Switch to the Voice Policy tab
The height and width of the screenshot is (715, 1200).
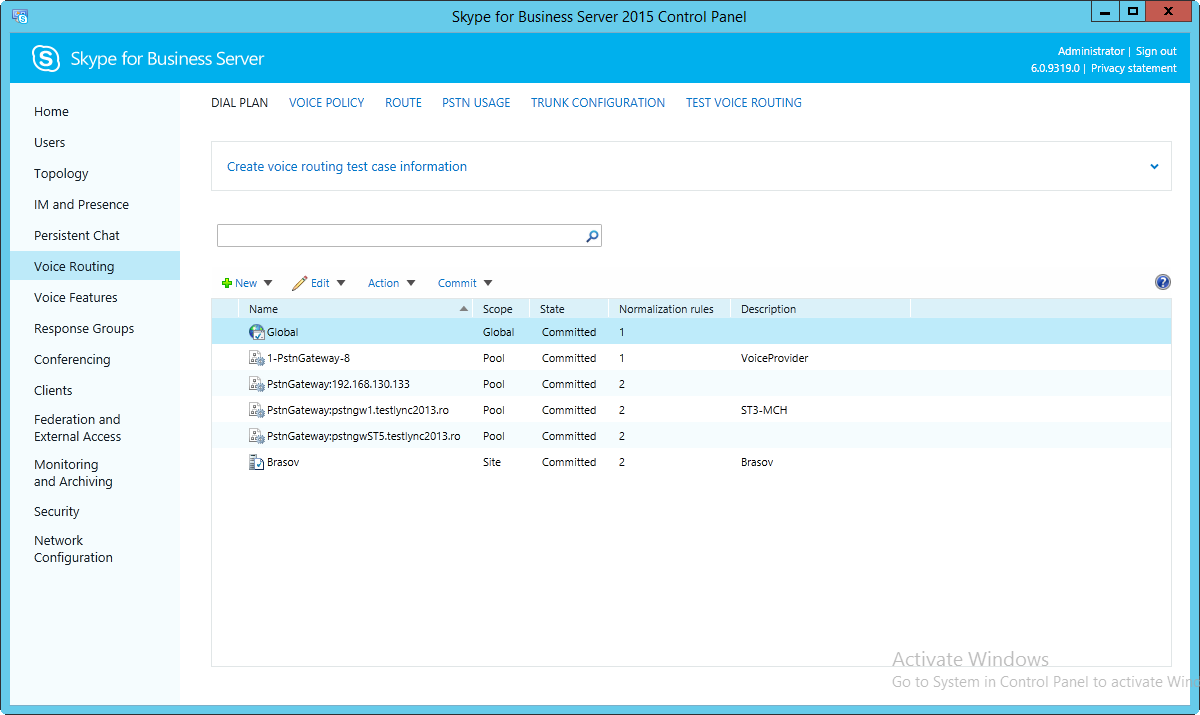327,103
